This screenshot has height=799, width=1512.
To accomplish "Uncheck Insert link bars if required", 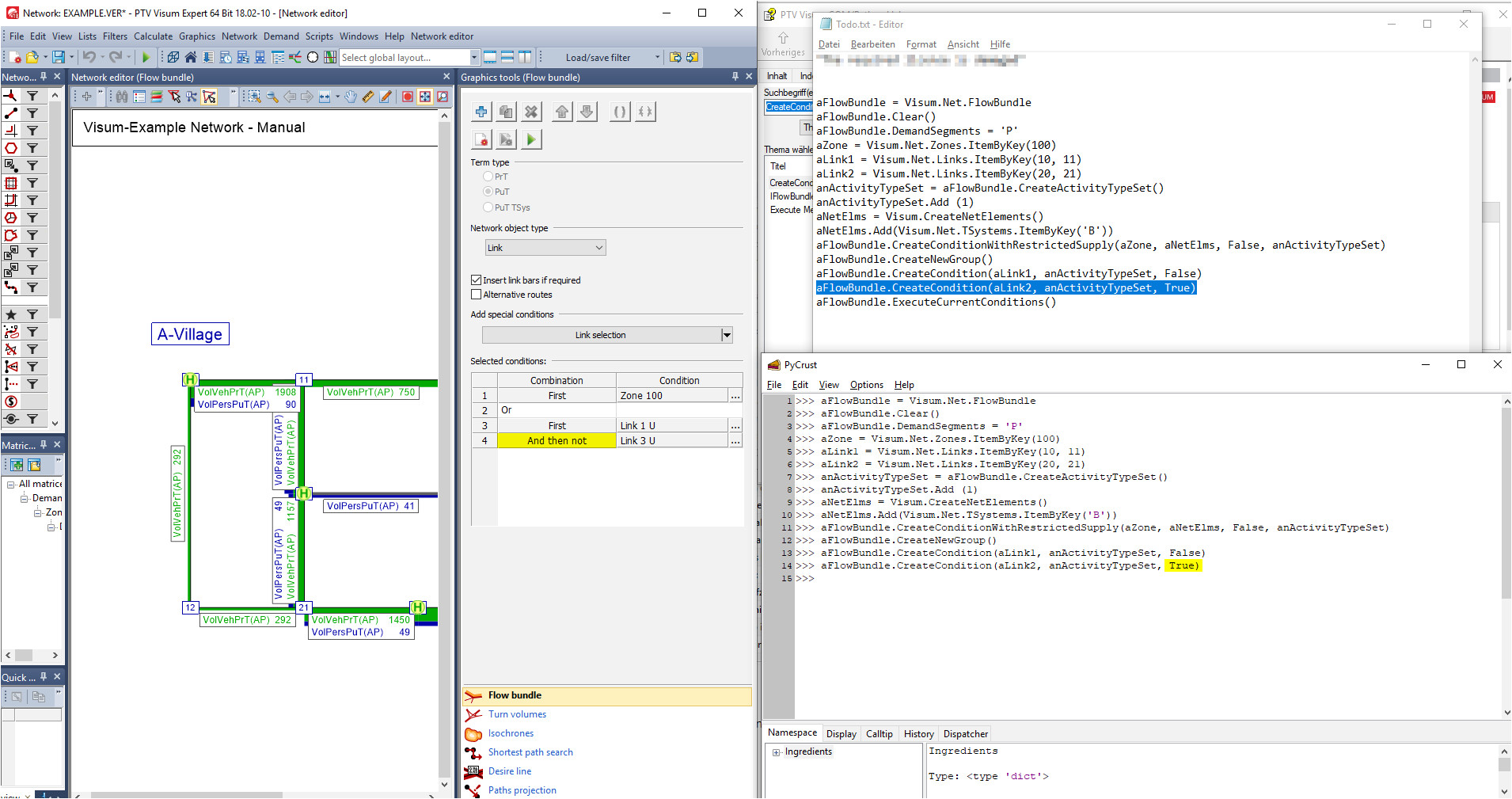I will point(477,280).
